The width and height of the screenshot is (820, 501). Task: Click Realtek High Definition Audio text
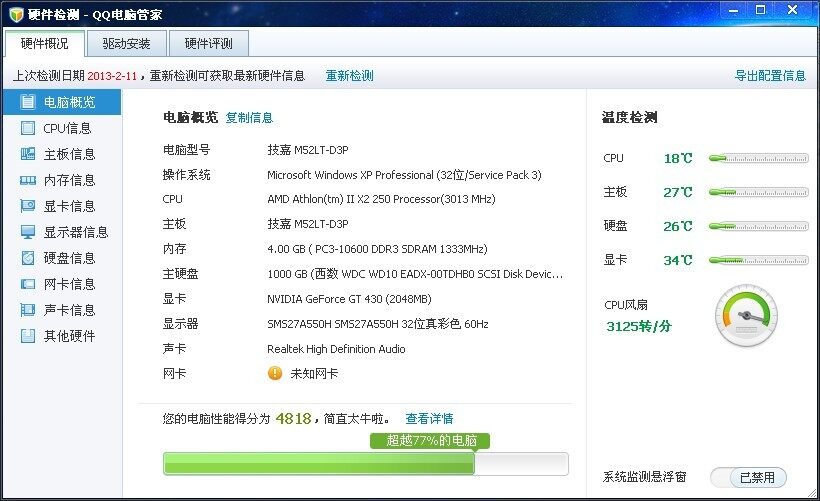pos(336,349)
